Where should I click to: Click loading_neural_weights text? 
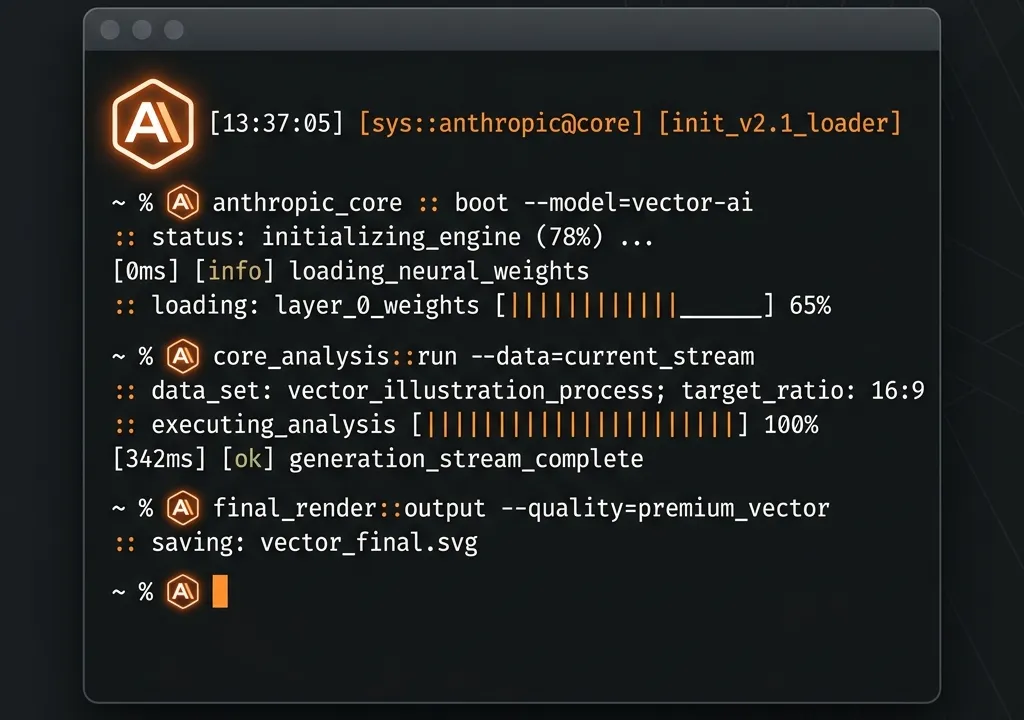pyautogui.click(x=439, y=271)
